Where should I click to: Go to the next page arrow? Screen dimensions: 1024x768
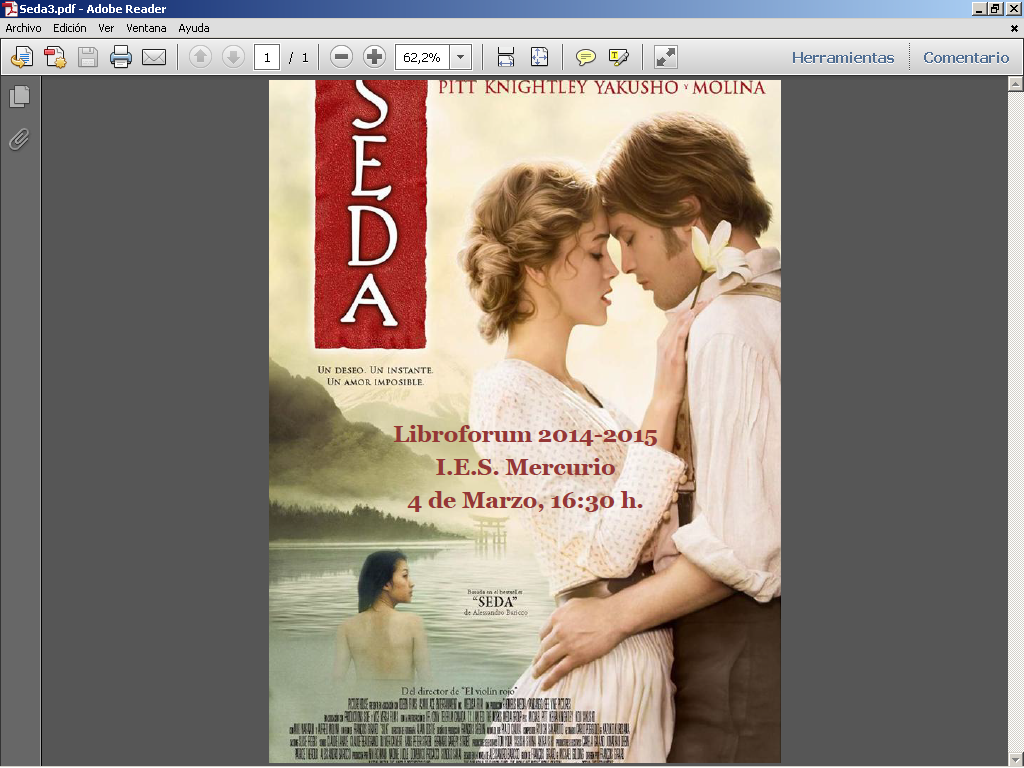click(233, 57)
